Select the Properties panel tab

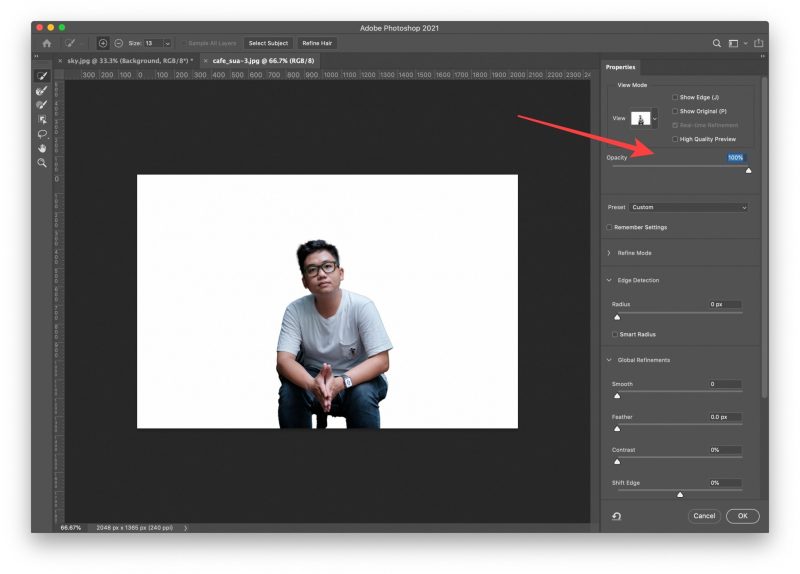(x=620, y=67)
